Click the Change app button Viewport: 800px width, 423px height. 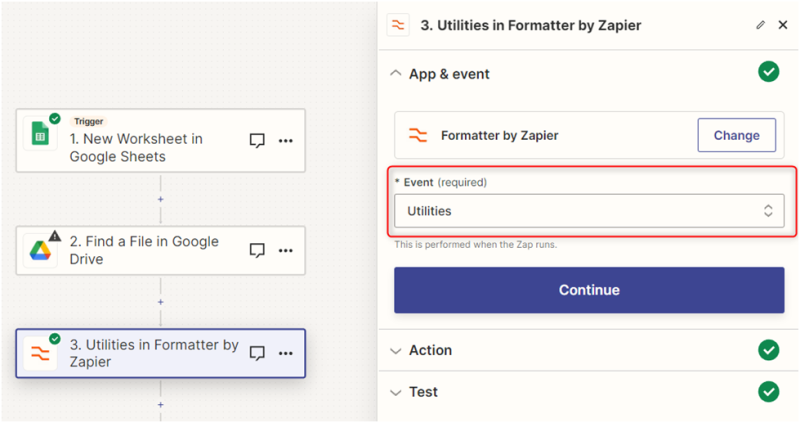[x=736, y=135]
